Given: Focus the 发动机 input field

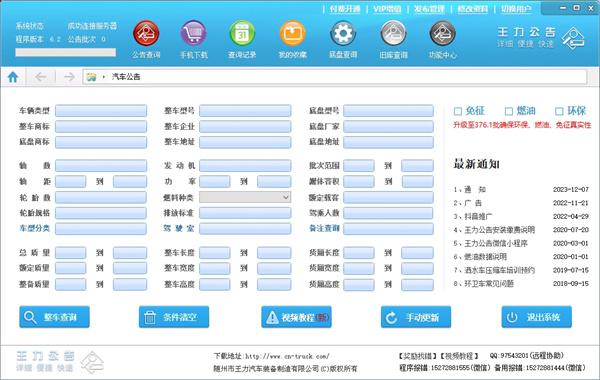Looking at the screenshot, I should coord(245,166).
